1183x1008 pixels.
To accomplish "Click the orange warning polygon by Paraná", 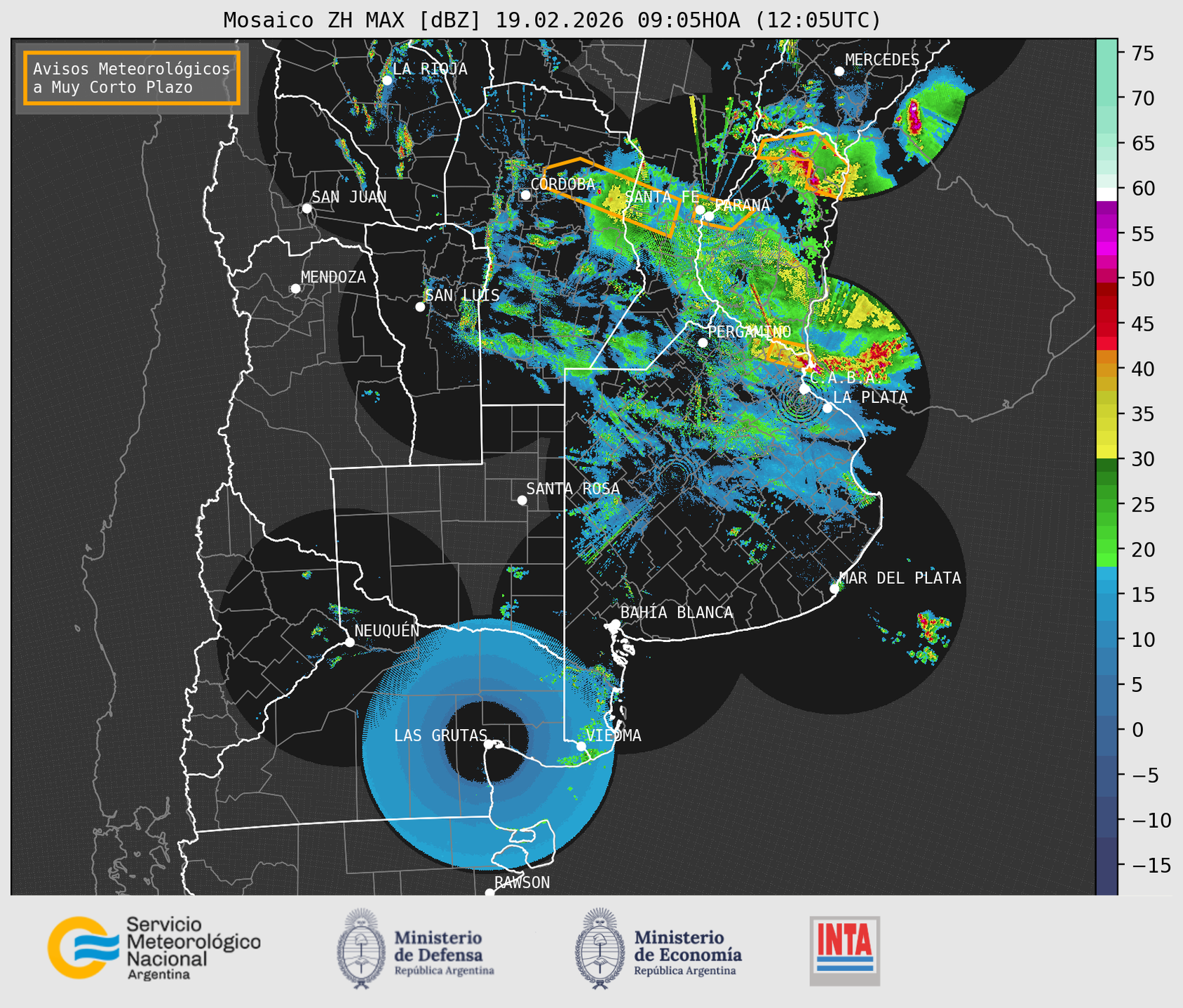I will [x=722, y=213].
